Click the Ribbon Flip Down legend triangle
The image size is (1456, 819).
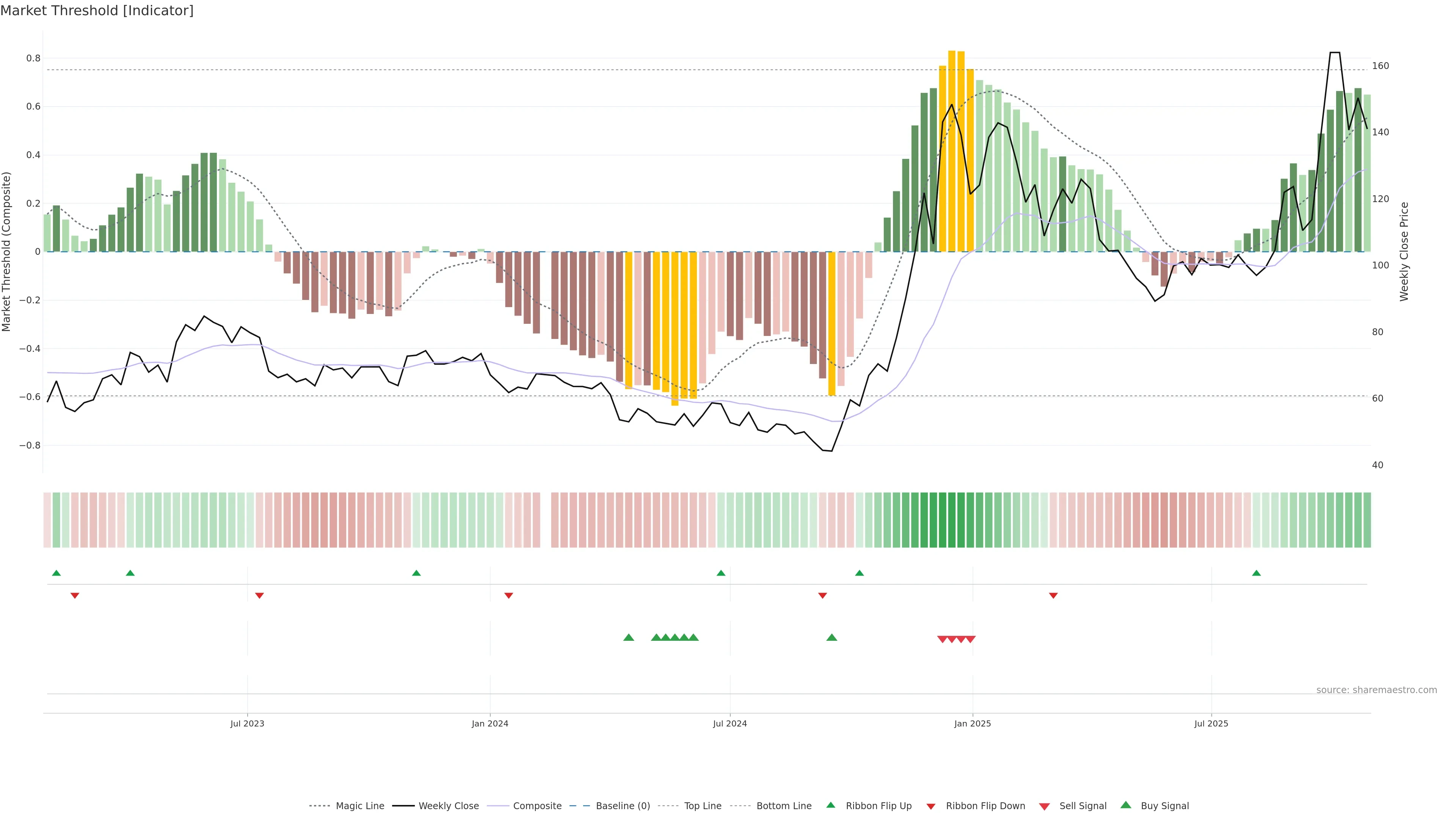931,806
